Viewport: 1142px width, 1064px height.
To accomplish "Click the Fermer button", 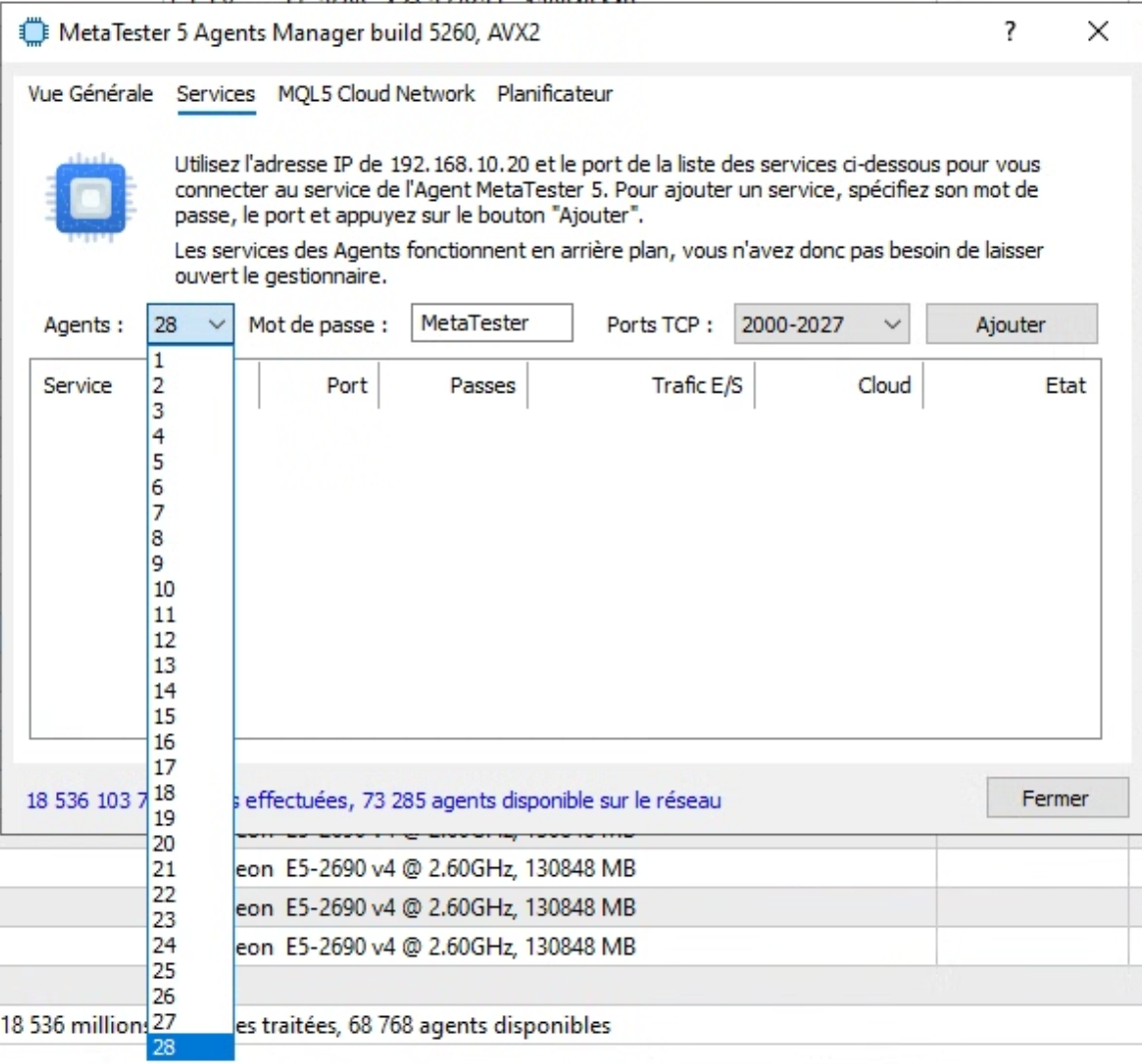I will 1056,798.
